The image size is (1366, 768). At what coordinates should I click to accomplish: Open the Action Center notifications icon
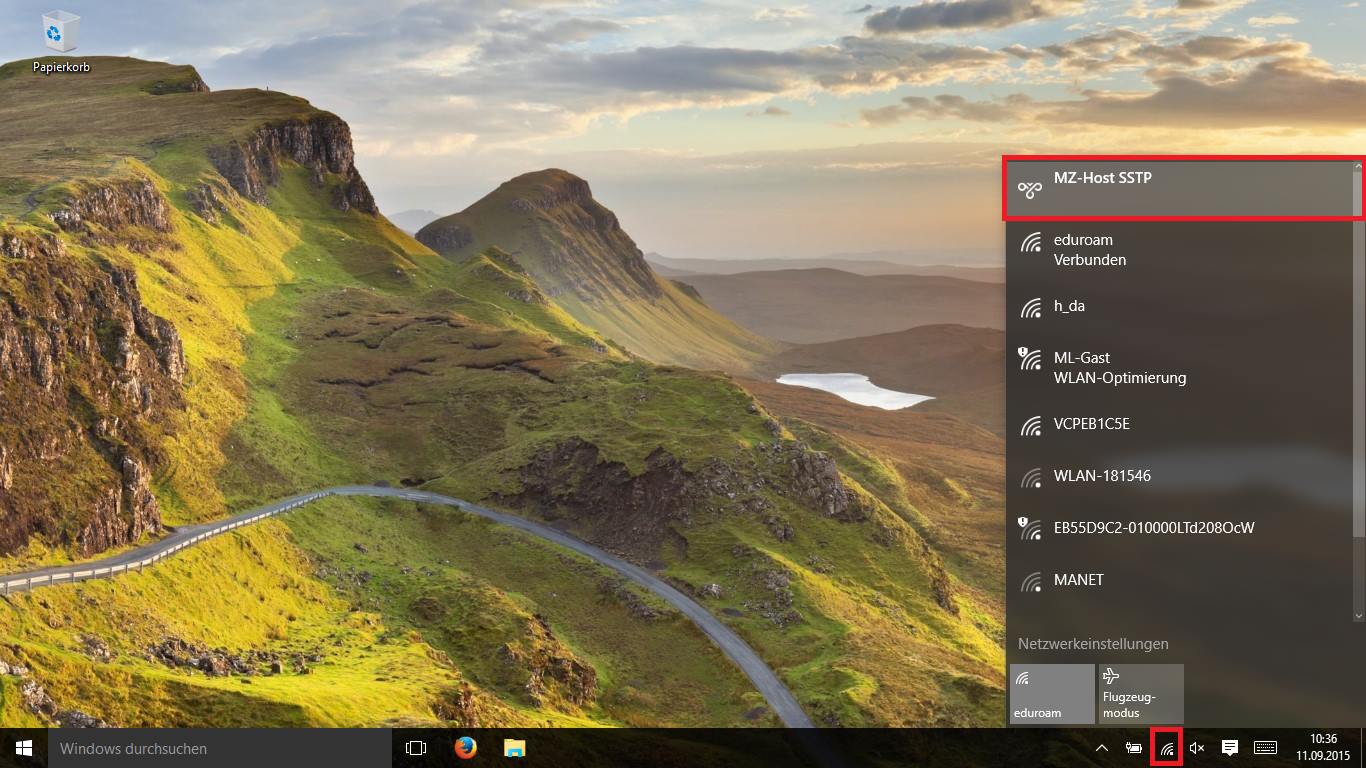1230,748
